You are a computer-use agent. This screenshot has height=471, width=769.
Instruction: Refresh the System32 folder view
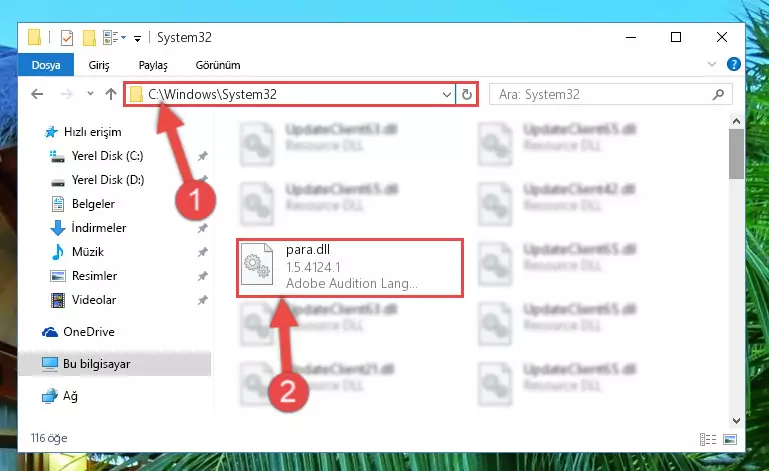click(x=466, y=94)
